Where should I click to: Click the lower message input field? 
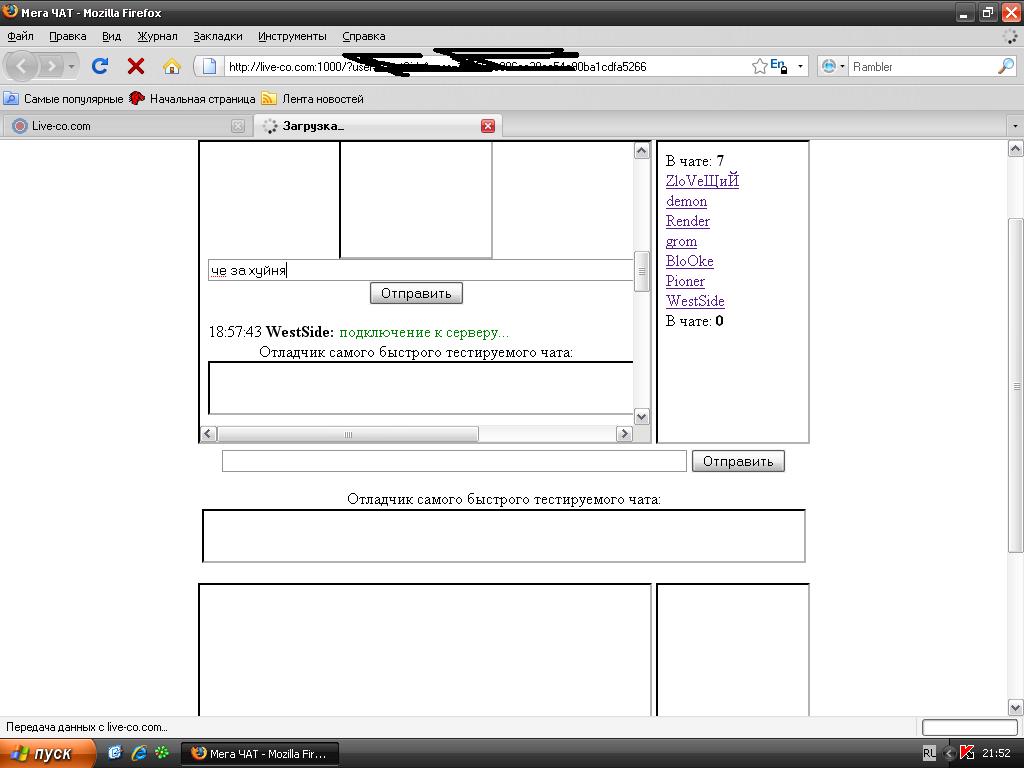[454, 461]
